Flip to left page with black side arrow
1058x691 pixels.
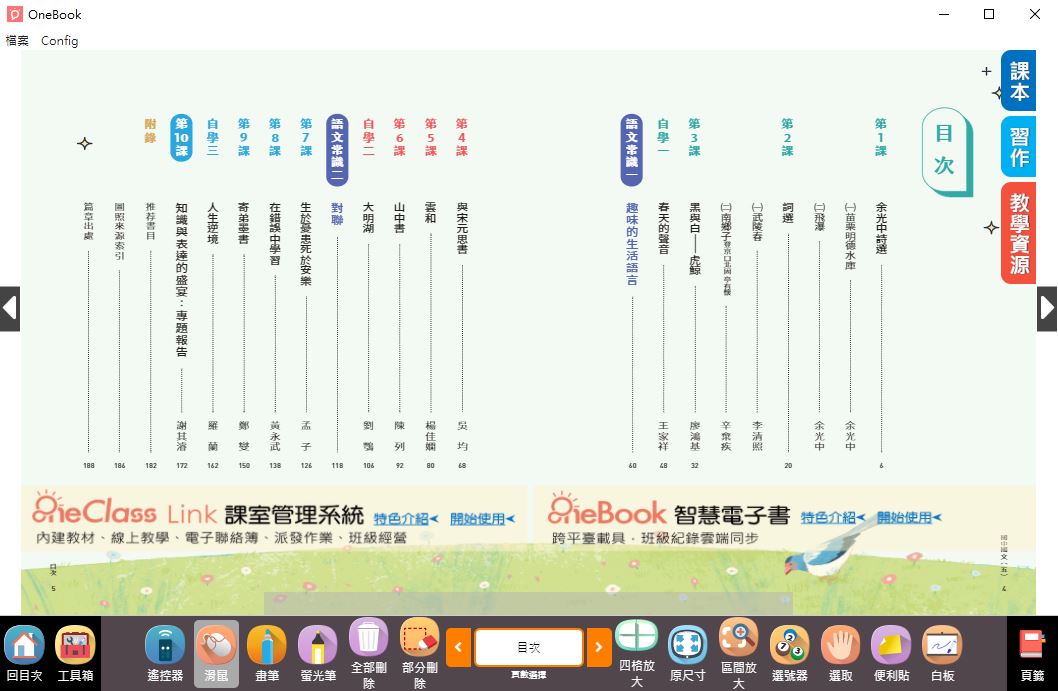click(x=9, y=309)
